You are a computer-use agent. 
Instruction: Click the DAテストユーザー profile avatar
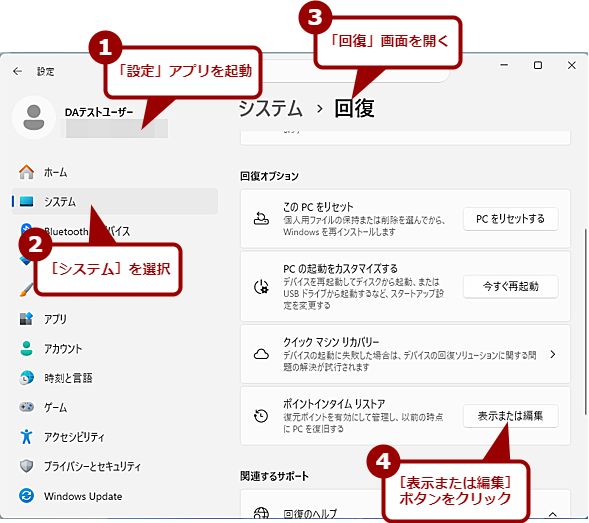34,117
